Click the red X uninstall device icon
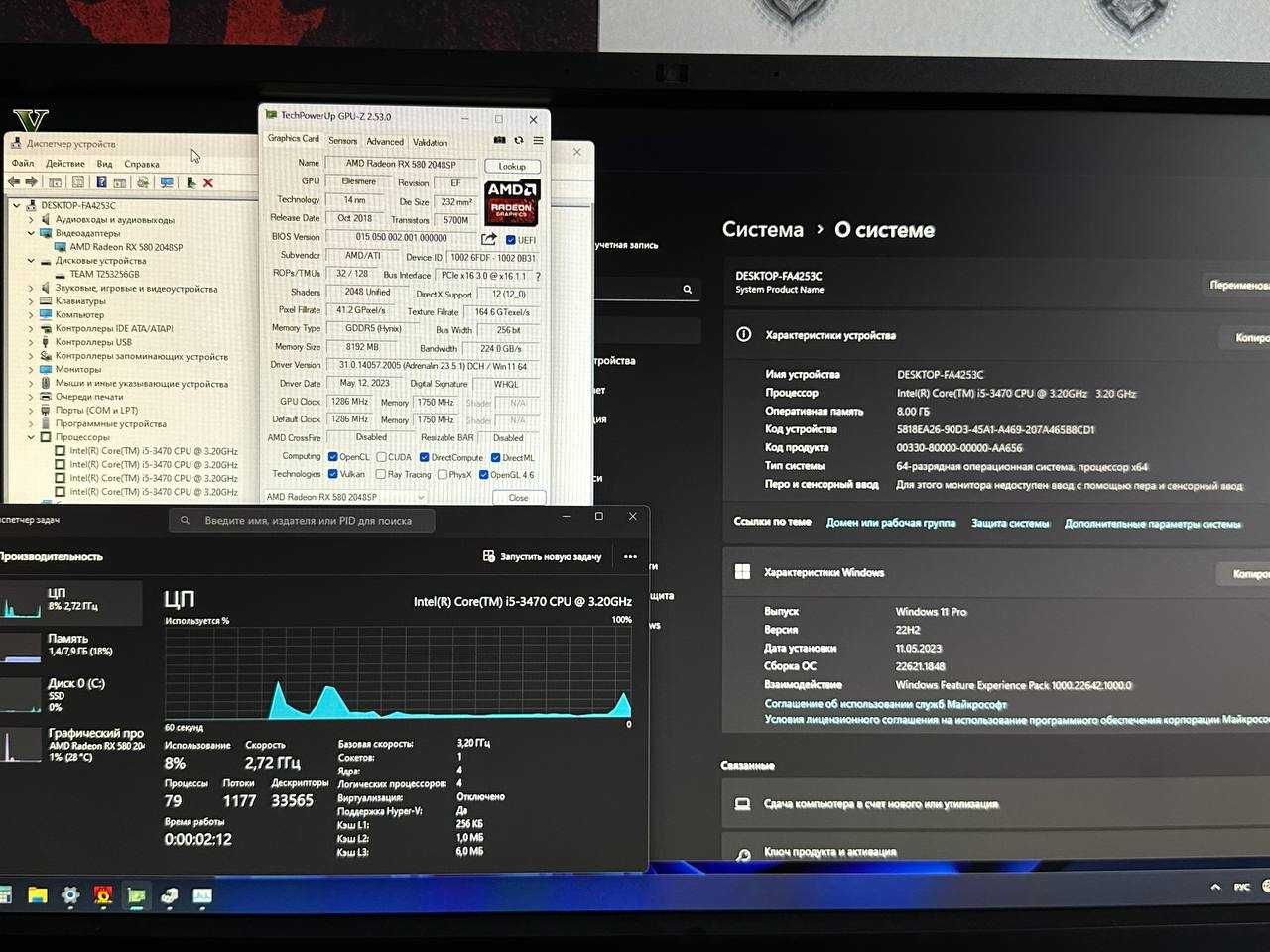The image size is (1270, 952). 208,182
